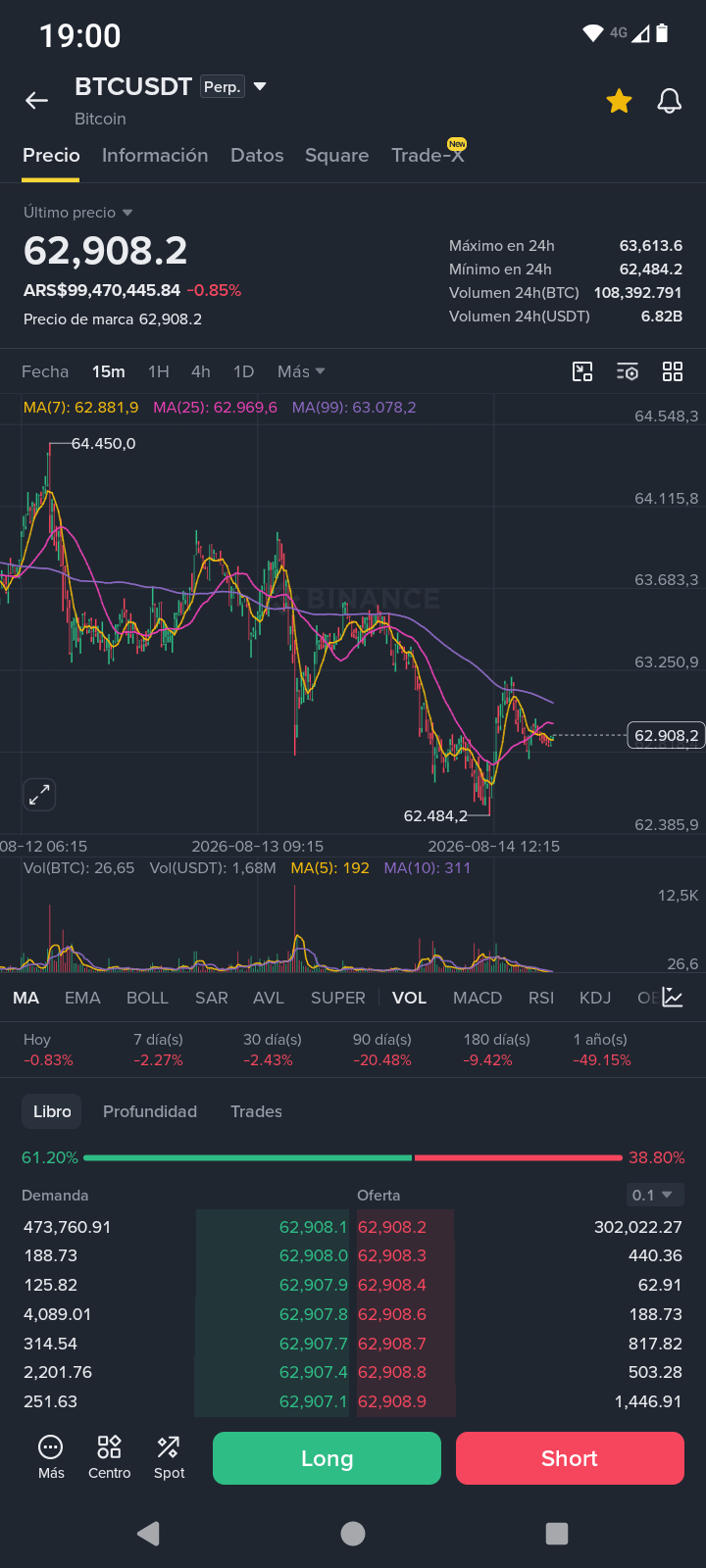Open chart indicator settings icon

click(628, 371)
